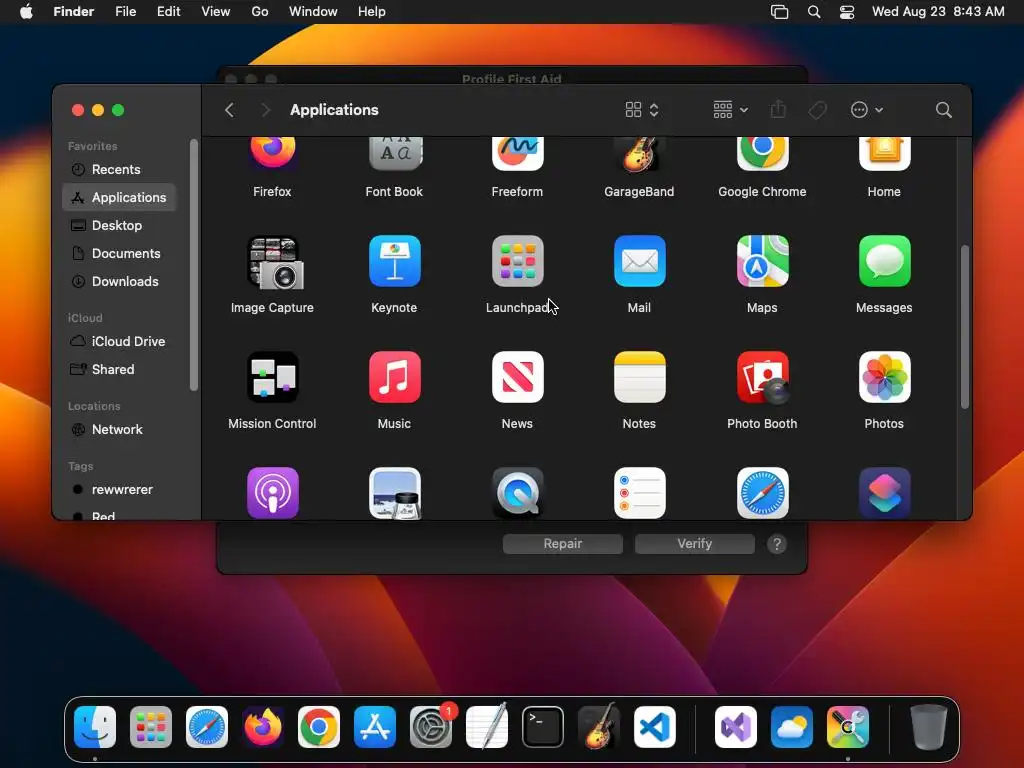Click the Repair button in First Aid window

point(562,543)
